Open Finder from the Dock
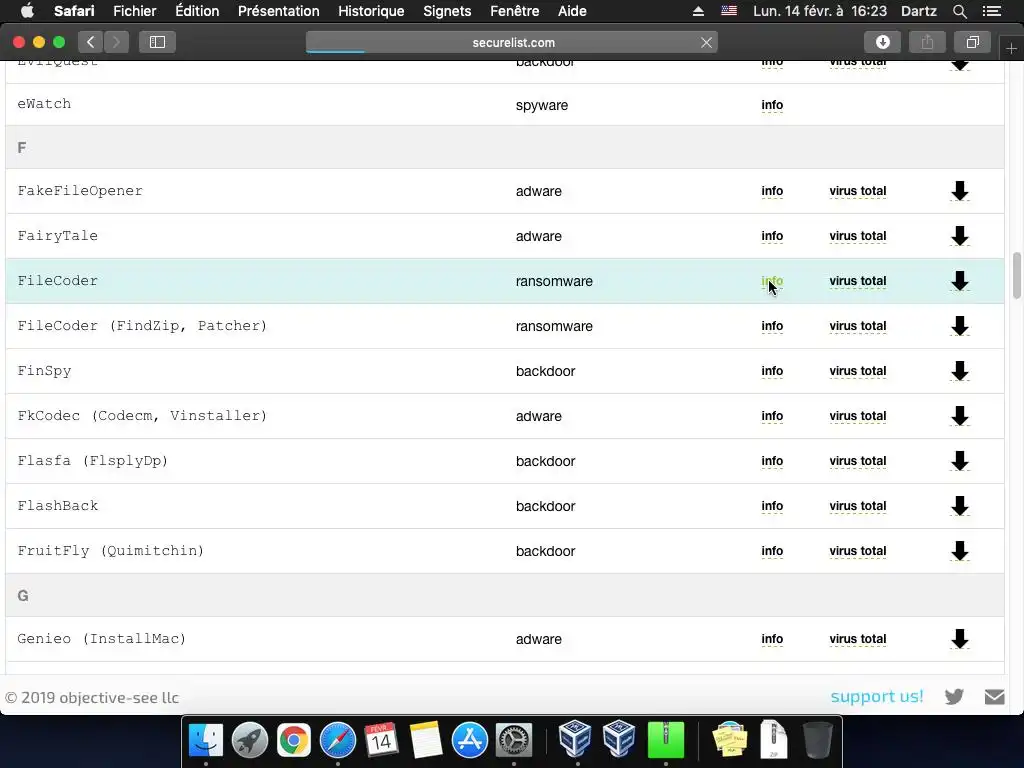1024x768 pixels. [x=206, y=741]
